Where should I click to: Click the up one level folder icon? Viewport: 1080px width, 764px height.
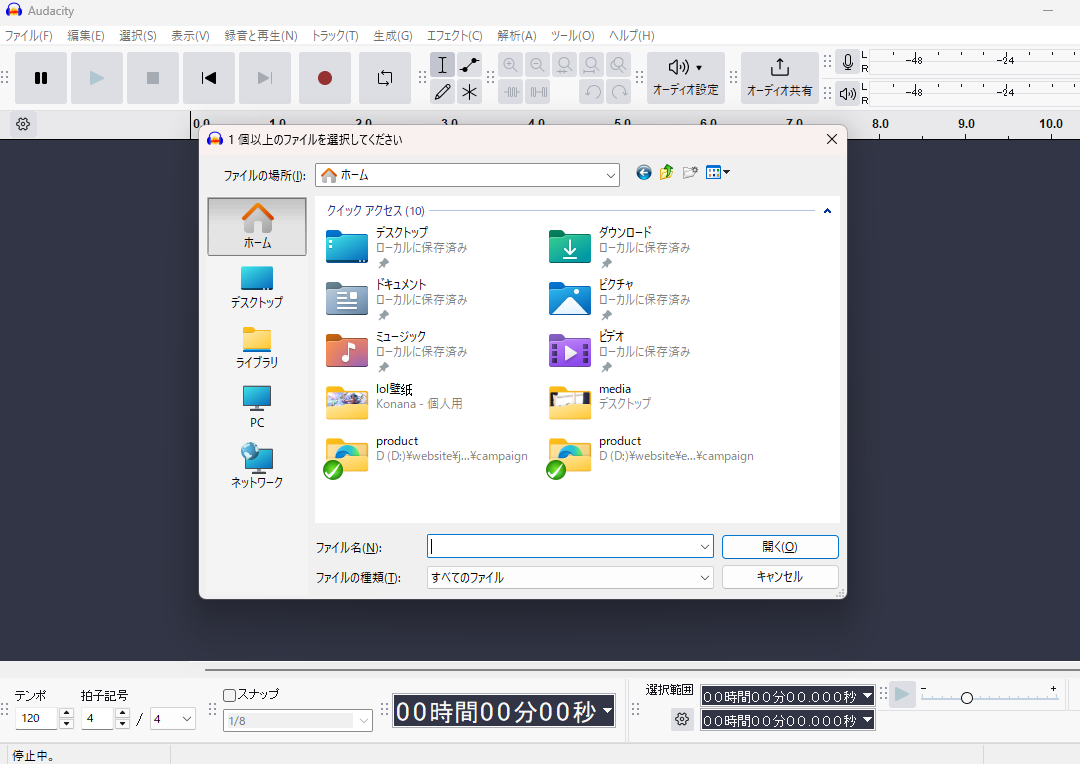pos(666,172)
